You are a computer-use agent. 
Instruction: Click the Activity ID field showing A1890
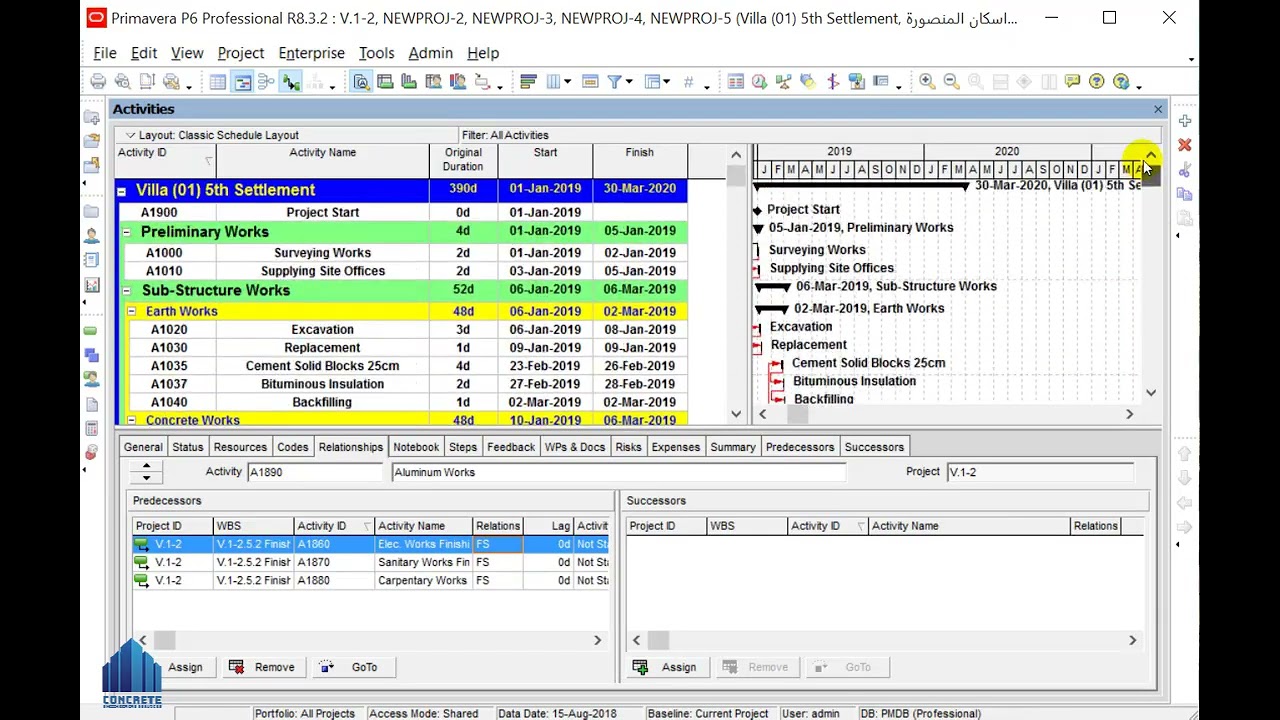click(315, 472)
